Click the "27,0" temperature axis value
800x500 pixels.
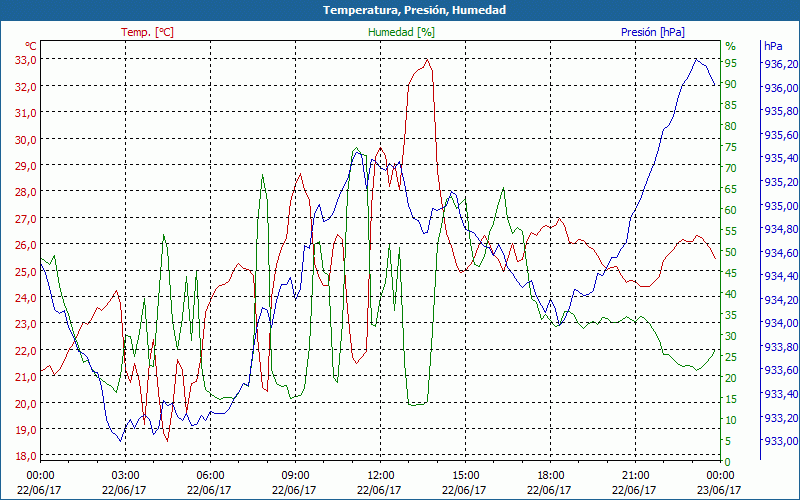click(26, 218)
